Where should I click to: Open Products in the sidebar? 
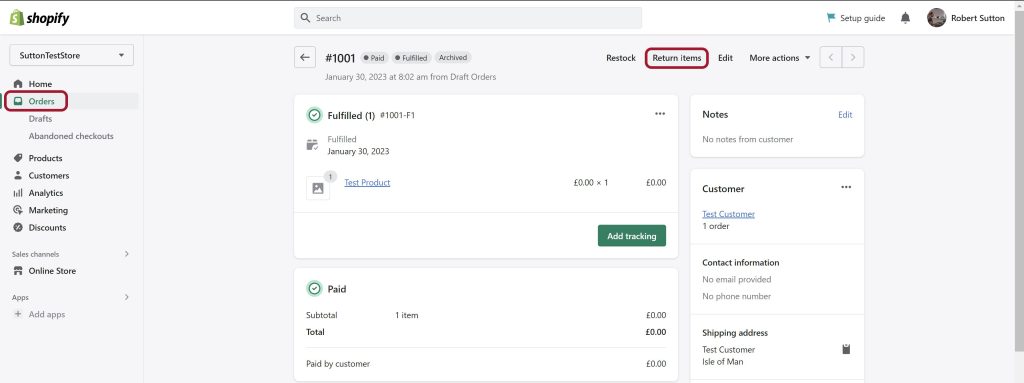click(45, 158)
